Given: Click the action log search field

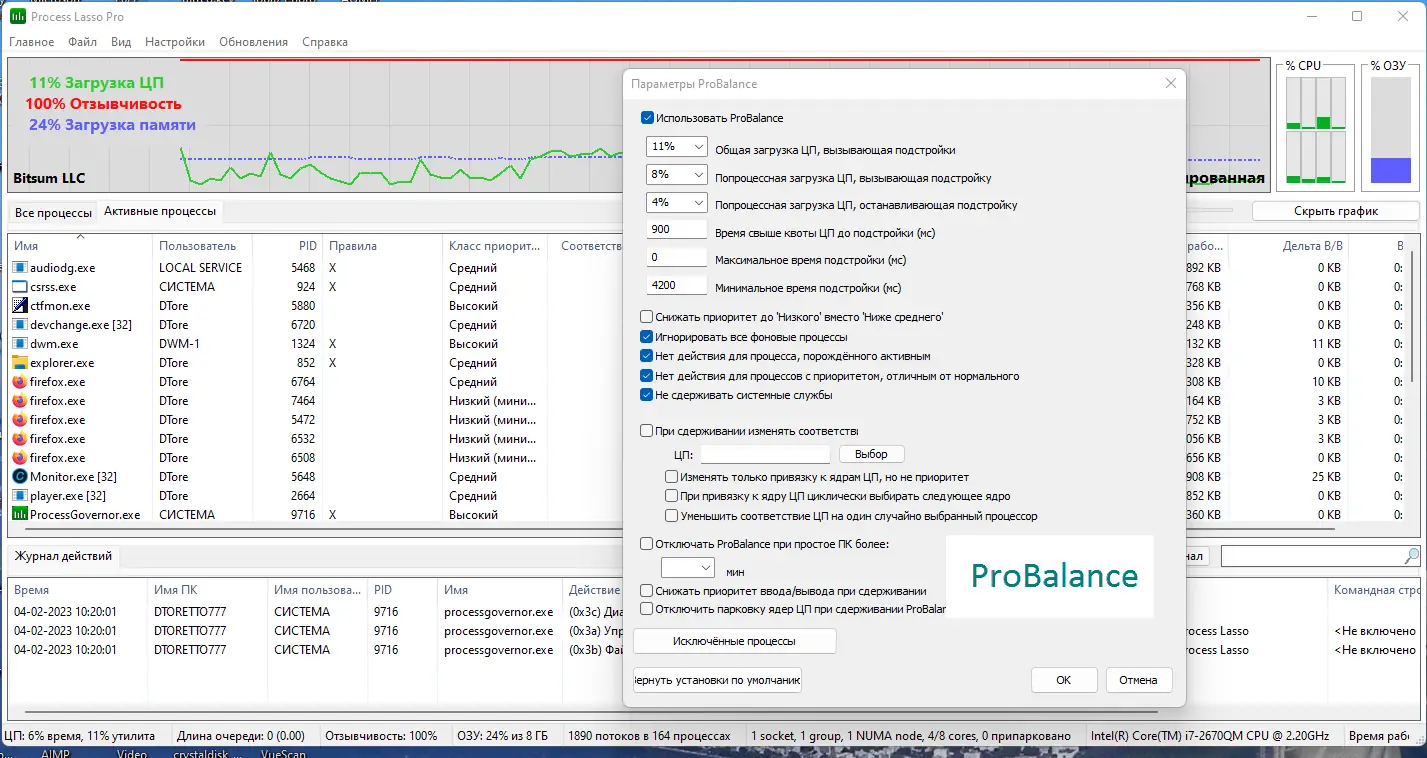Looking at the screenshot, I should pyautogui.click(x=1311, y=556).
